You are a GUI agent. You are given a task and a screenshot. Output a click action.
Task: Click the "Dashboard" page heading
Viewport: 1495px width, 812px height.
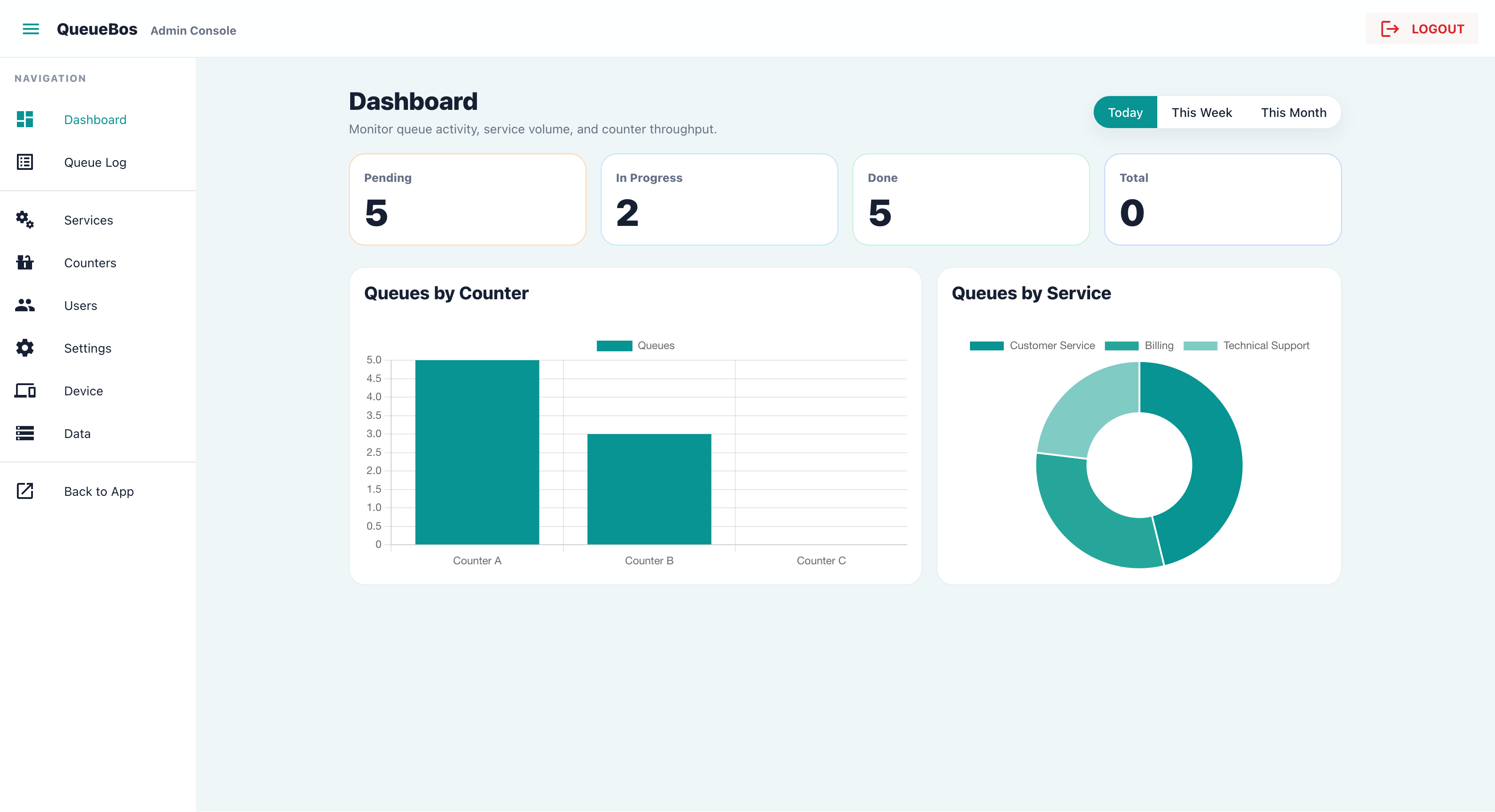tap(412, 101)
